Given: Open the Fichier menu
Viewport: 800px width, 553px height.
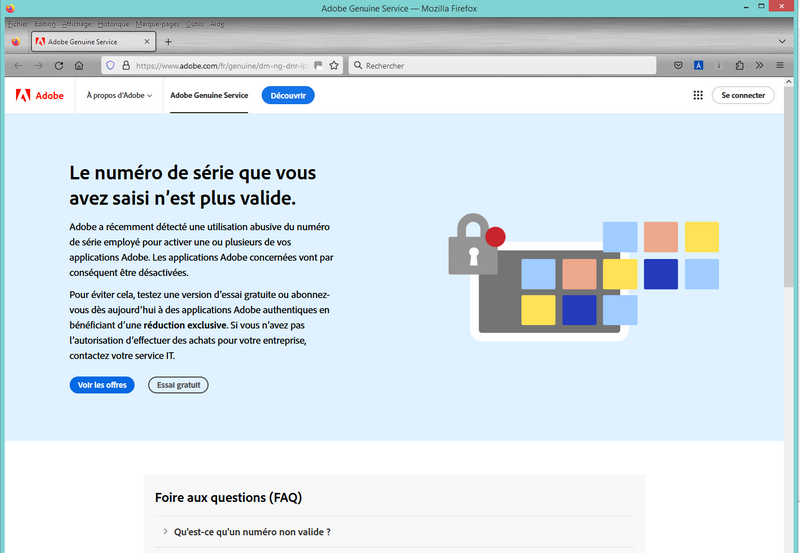Looking at the screenshot, I should point(18,24).
